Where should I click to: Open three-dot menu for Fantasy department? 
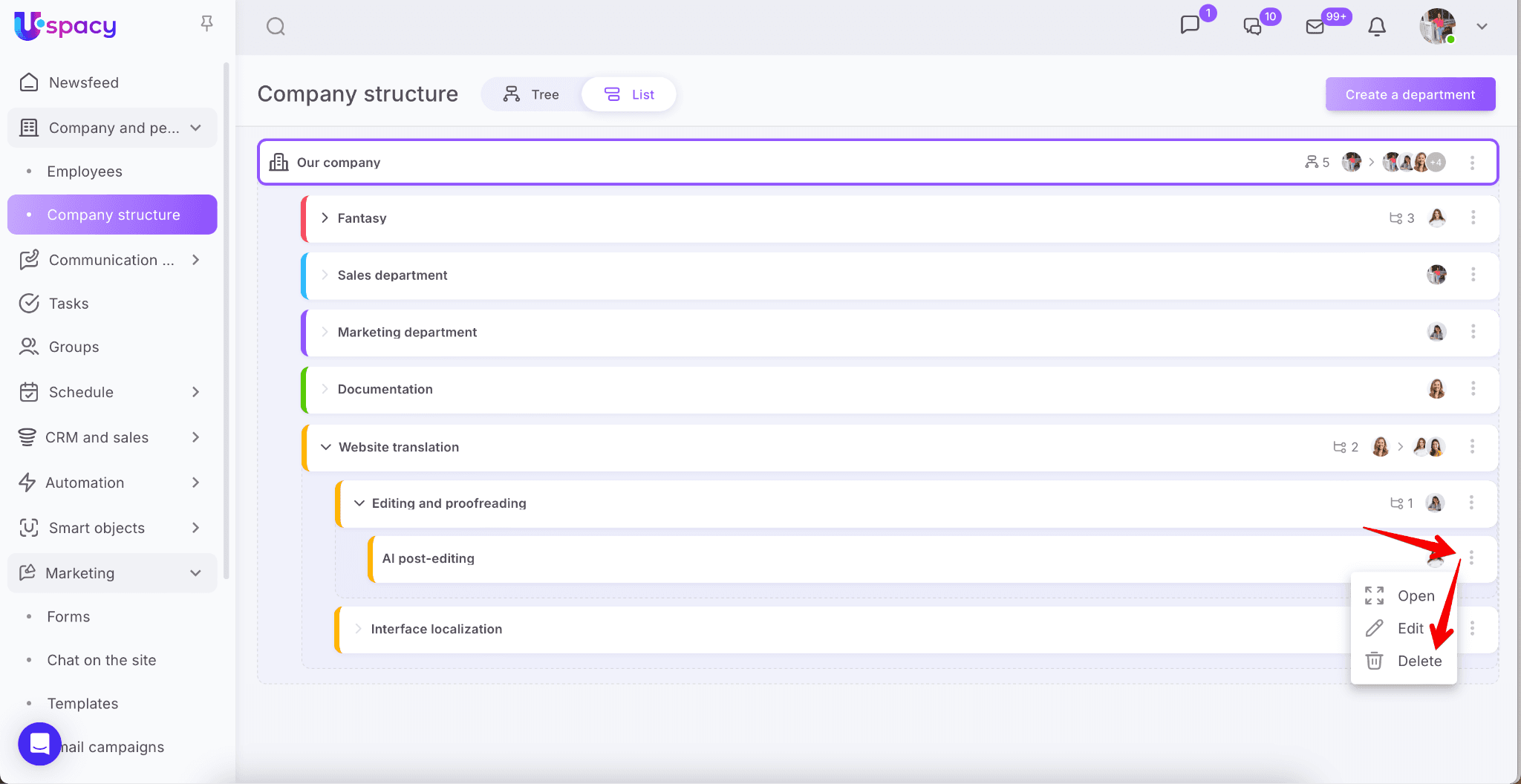(1473, 218)
